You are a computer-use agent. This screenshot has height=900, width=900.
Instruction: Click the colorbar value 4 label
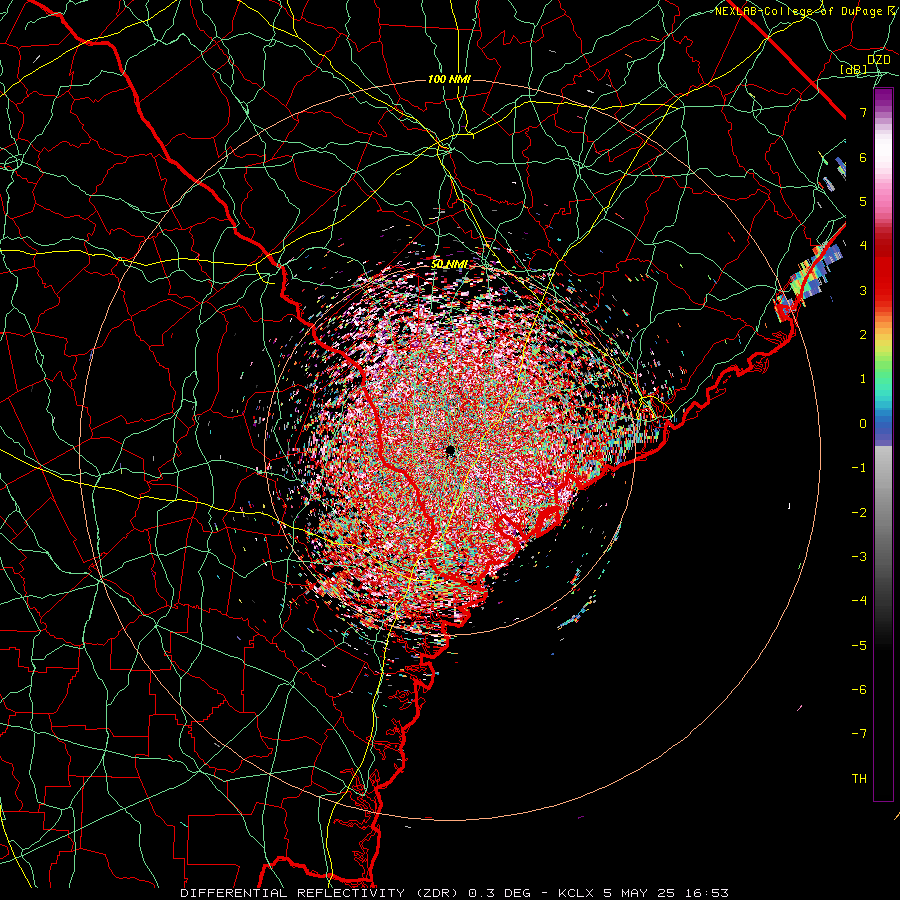tap(863, 246)
